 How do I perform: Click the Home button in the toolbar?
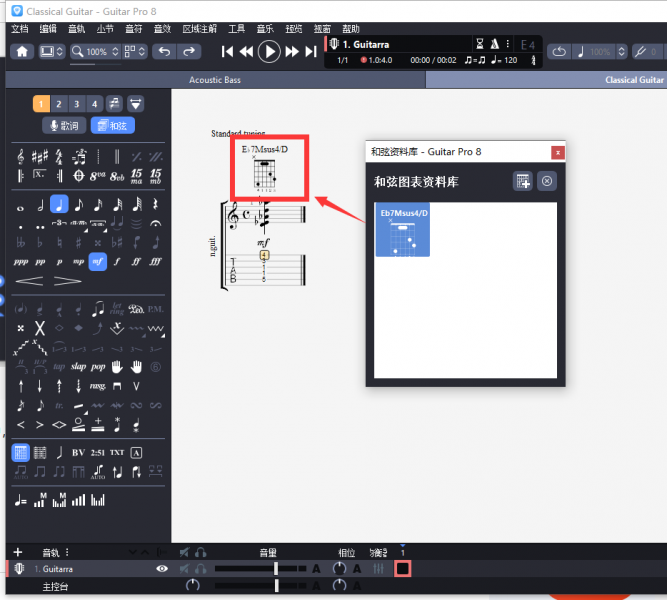22,51
